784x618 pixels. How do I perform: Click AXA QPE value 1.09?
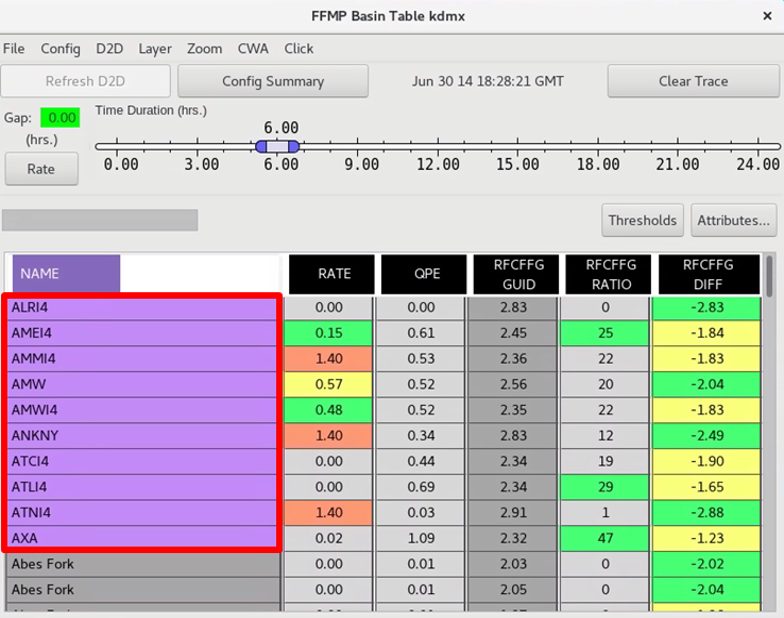(x=421, y=538)
